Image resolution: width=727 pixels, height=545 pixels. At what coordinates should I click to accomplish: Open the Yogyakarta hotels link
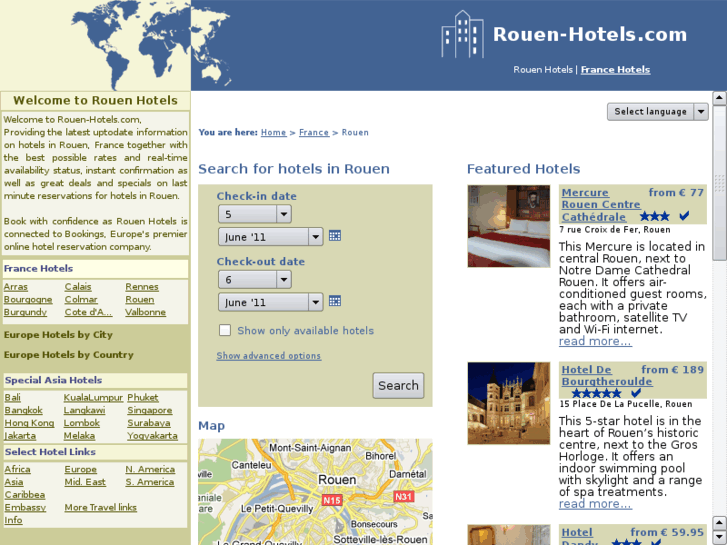point(153,436)
